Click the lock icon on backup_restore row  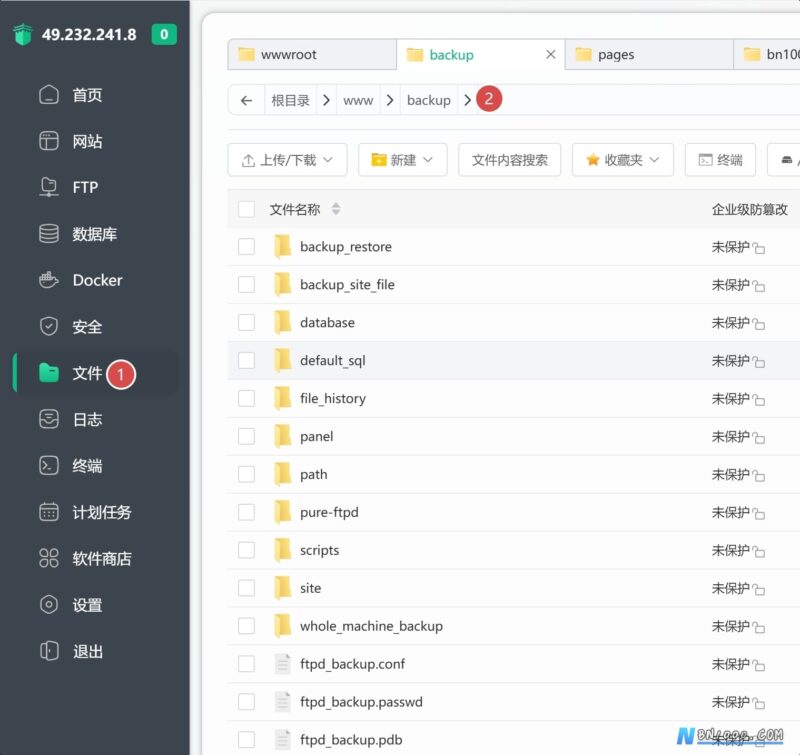(759, 248)
